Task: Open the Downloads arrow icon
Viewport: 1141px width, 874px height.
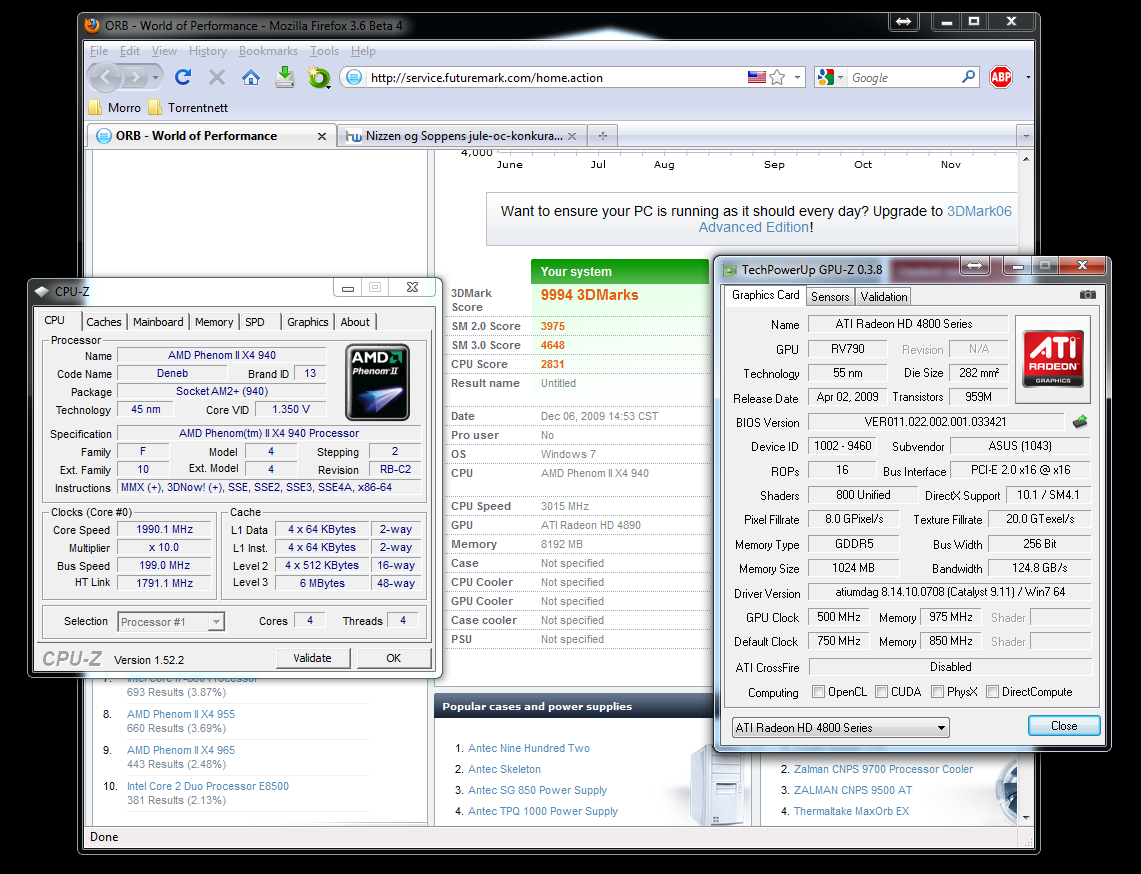Action: pos(285,76)
